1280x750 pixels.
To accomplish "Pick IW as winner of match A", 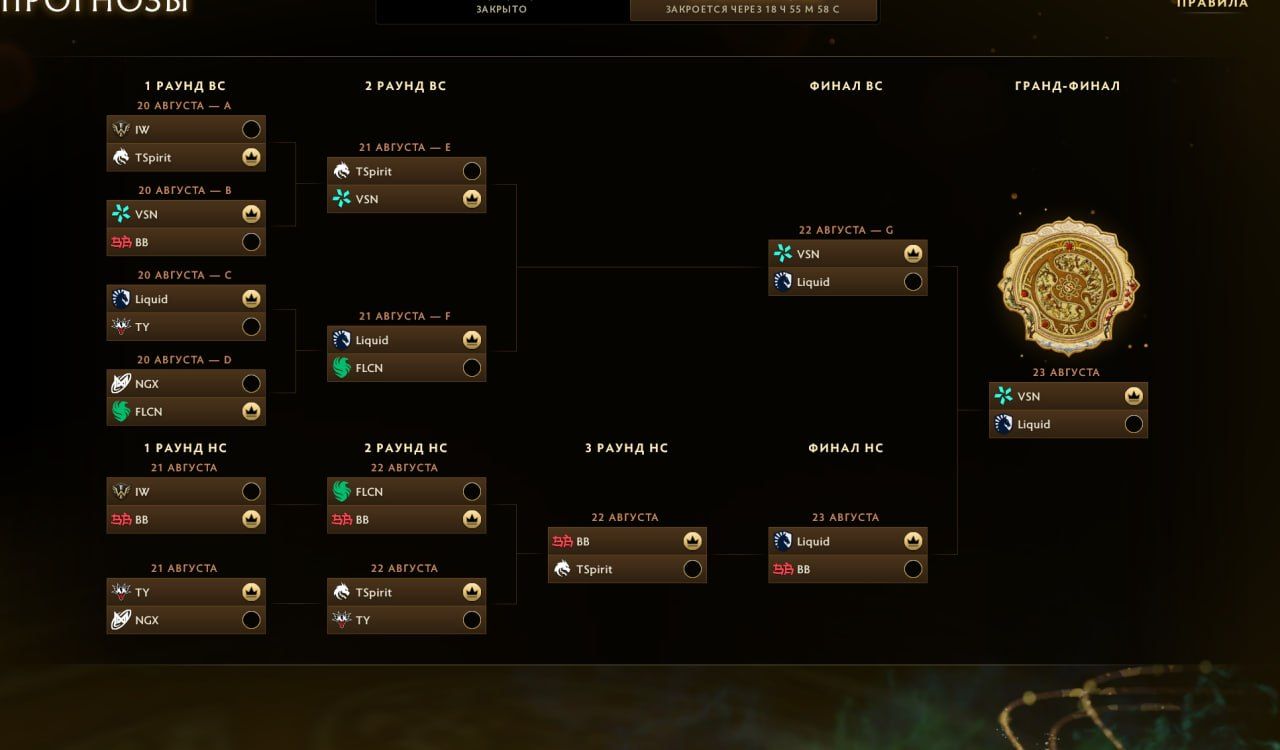I will click(251, 129).
